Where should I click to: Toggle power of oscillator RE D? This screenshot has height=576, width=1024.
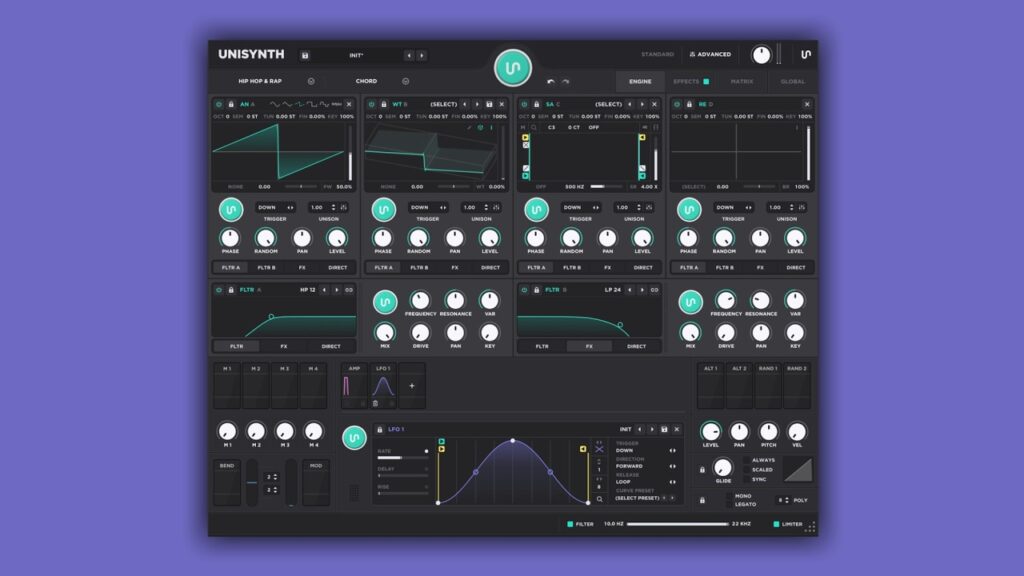[x=677, y=104]
